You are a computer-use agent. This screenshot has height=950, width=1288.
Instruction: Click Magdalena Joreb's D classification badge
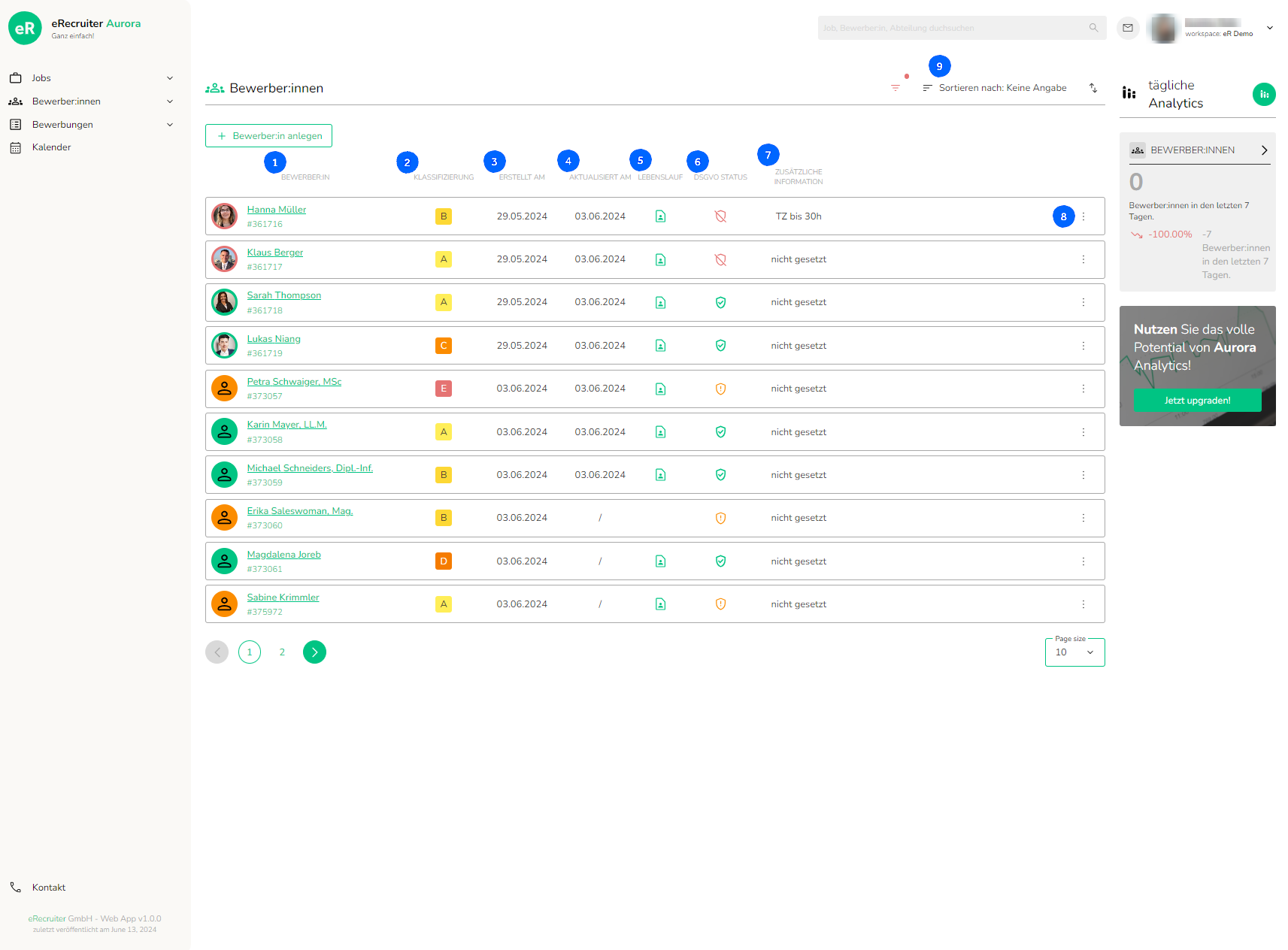444,561
